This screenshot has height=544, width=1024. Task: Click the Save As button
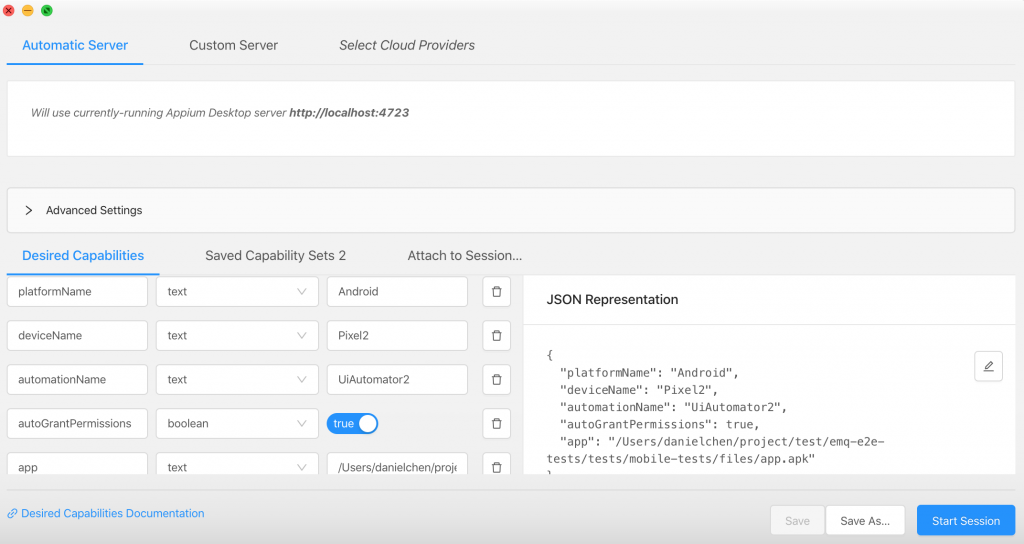[x=865, y=521]
